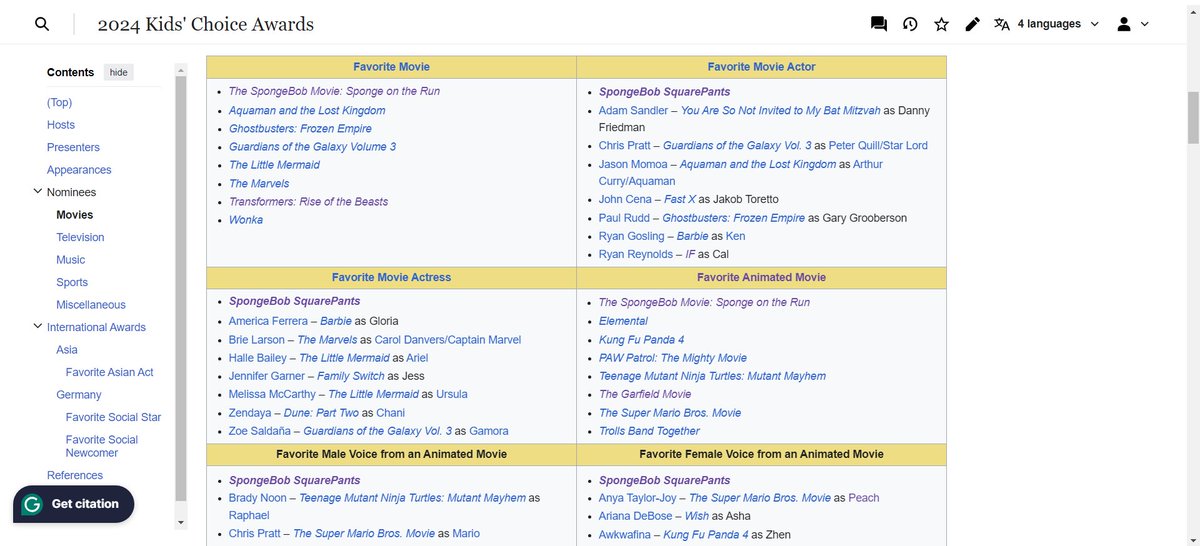This screenshot has width=1200, height=546.
Task: Open the talk page speech bubble icon
Action: point(879,24)
